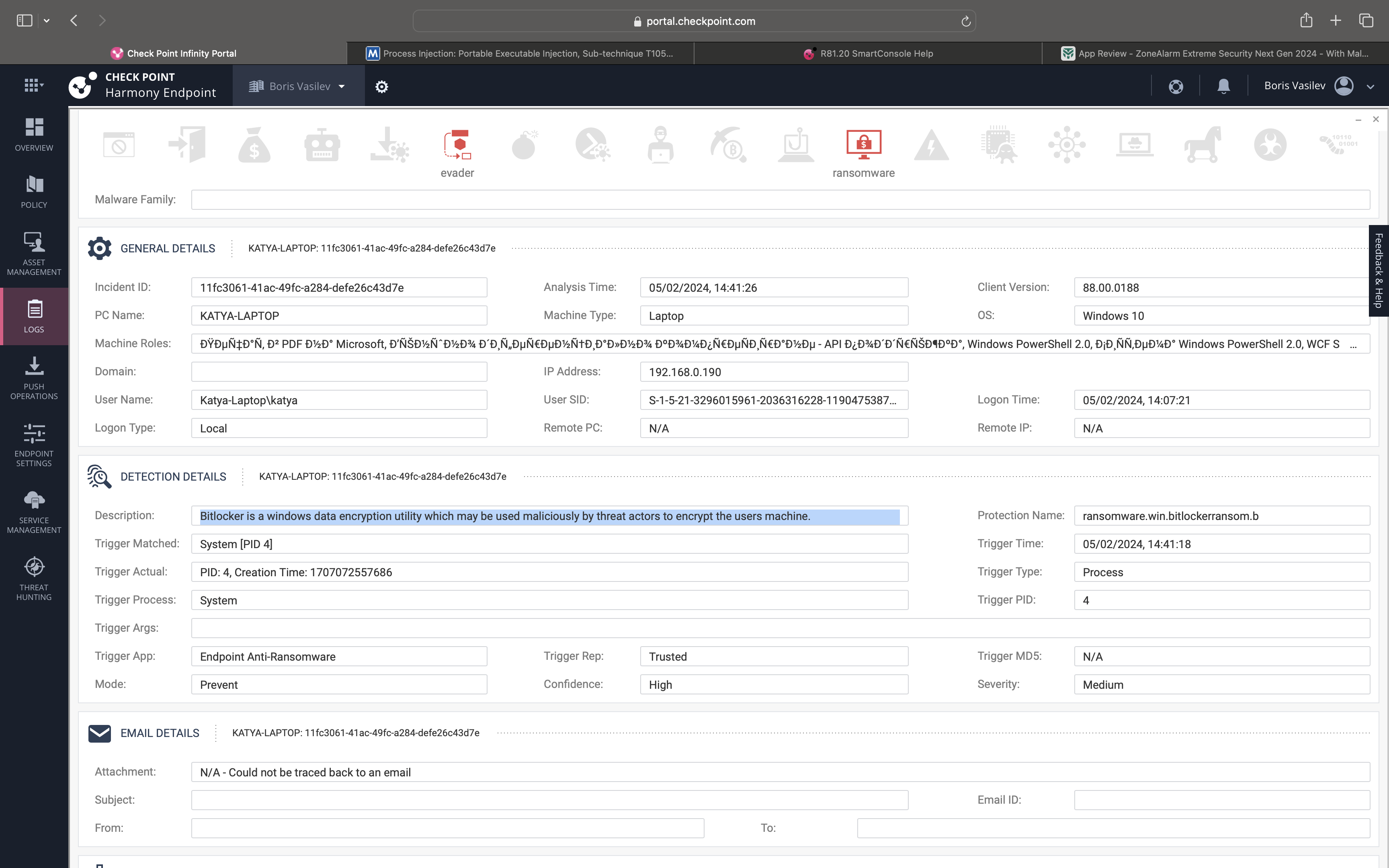Click the Client Version 88.00.0188 value
The height and width of the screenshot is (868, 1389).
pyautogui.click(x=1110, y=288)
